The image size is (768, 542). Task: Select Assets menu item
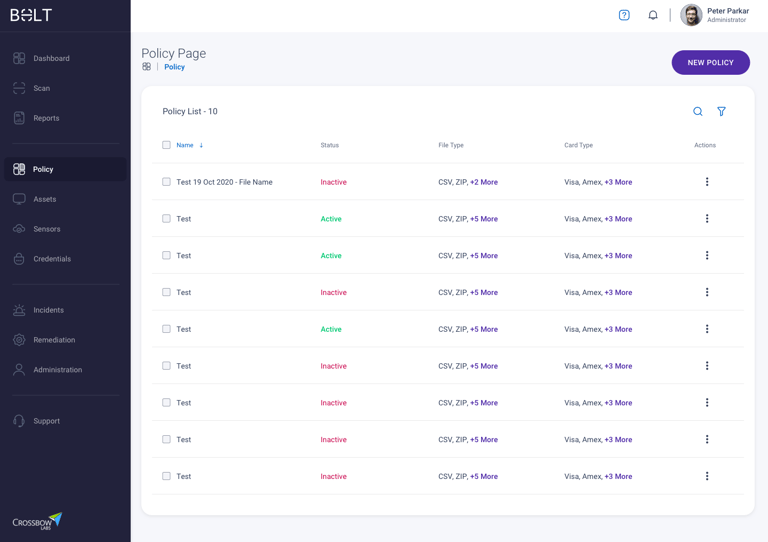pos(45,199)
